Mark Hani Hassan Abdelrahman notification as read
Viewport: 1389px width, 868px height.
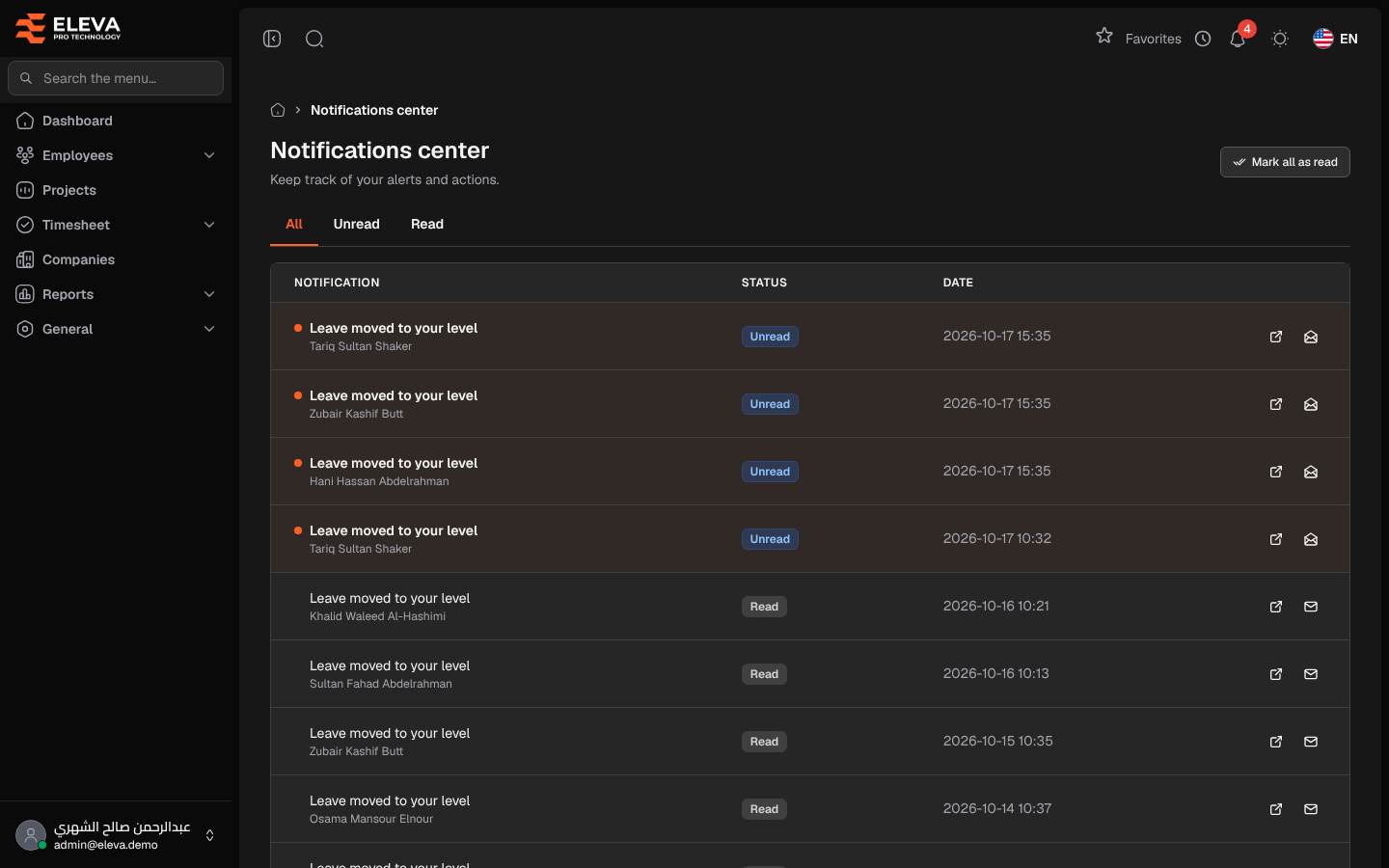click(x=1311, y=472)
